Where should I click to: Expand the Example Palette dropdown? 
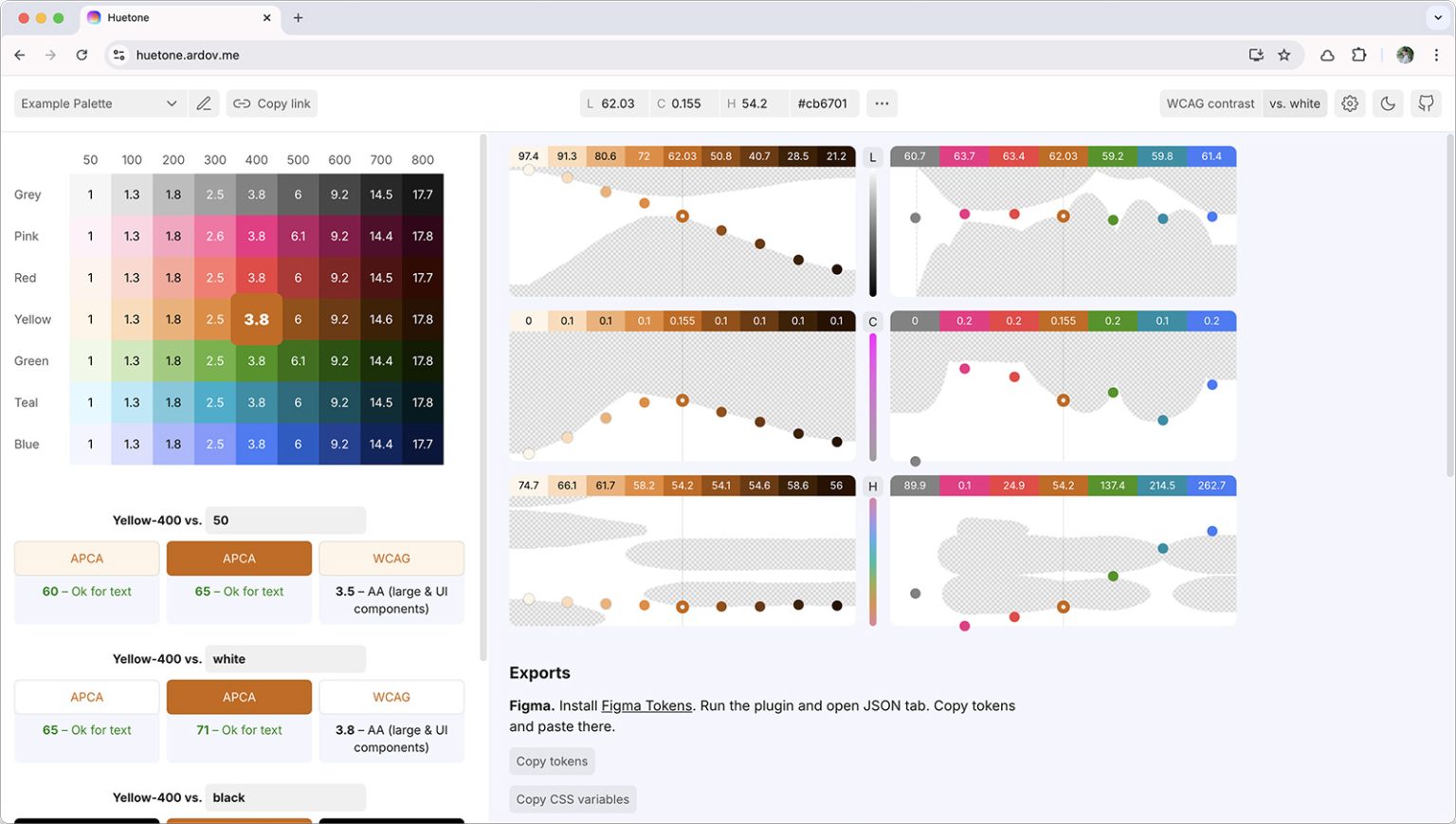99,103
